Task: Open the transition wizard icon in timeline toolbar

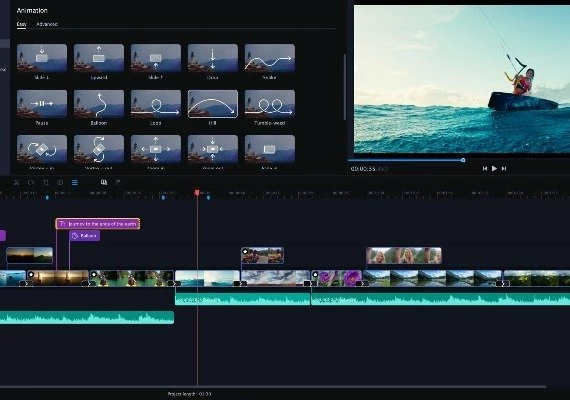Action: (104, 182)
